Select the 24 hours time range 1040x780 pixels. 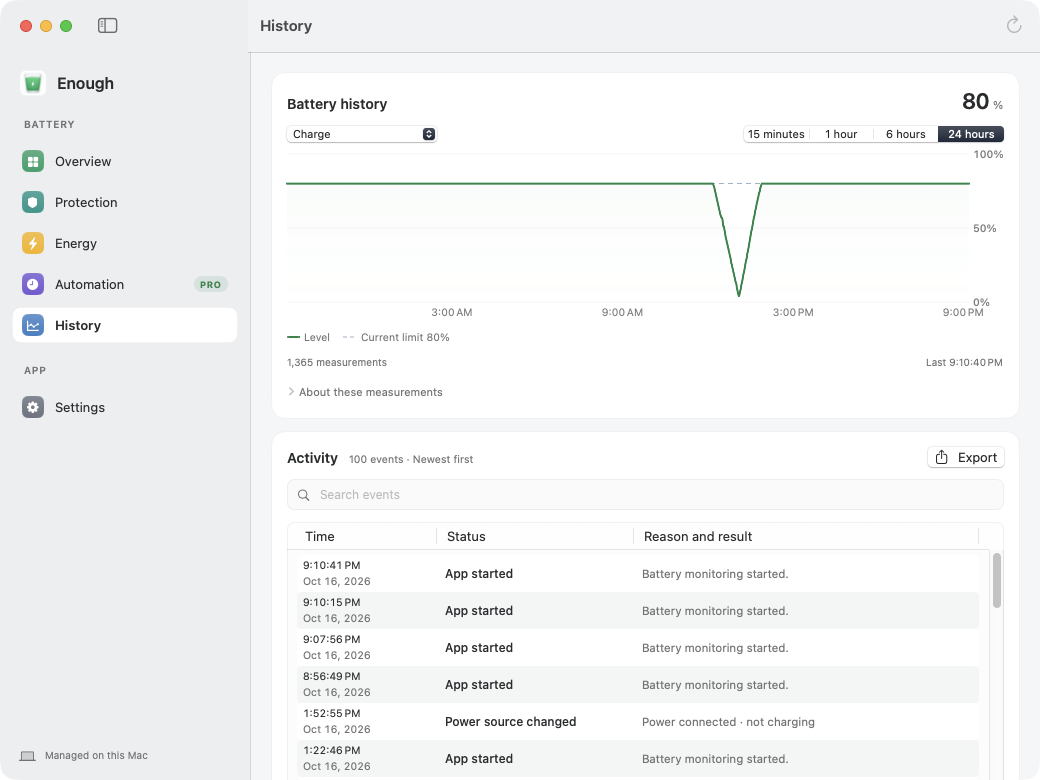pyautogui.click(x=971, y=134)
